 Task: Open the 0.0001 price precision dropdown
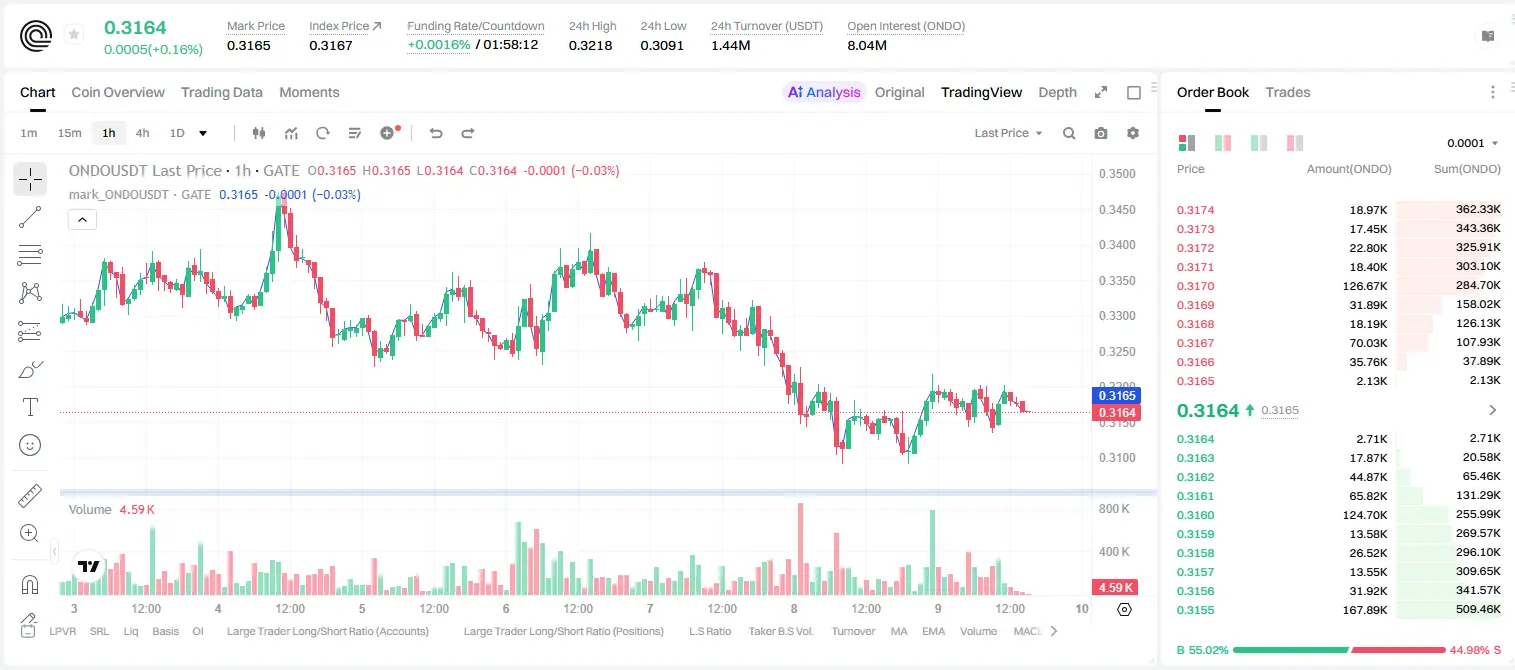[1473, 143]
